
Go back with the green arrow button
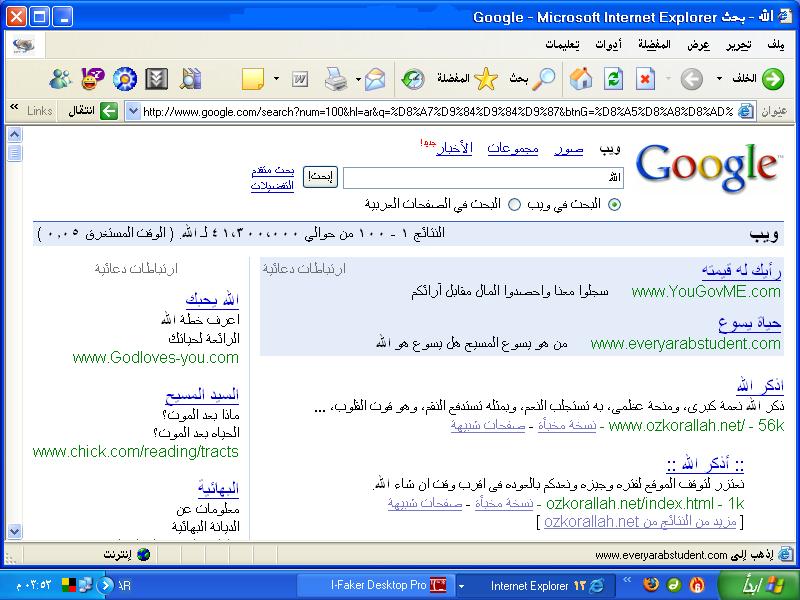[773, 79]
